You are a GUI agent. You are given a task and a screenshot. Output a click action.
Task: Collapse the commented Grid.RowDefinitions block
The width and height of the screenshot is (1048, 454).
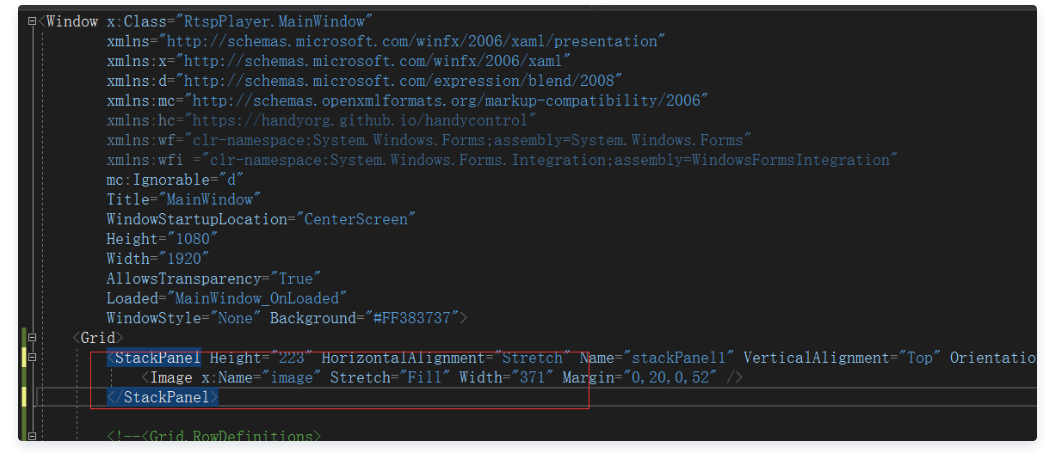pyautogui.click(x=32, y=437)
